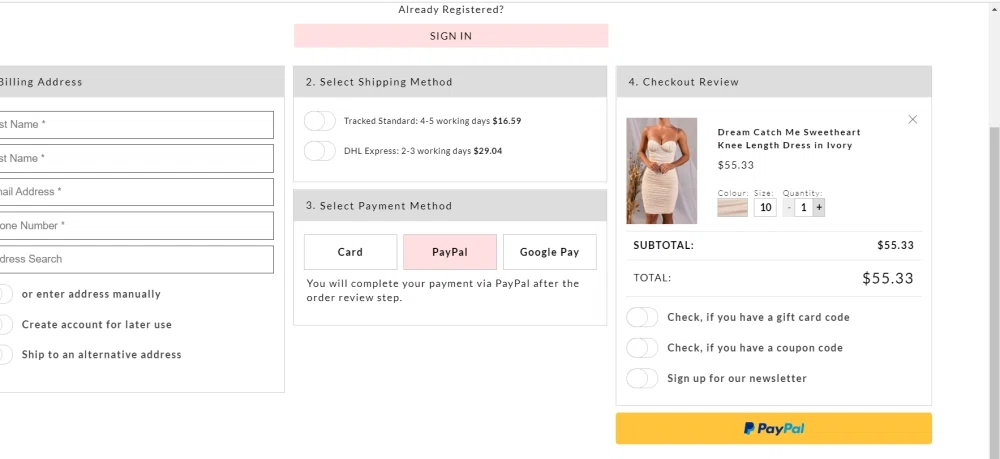Viewport: 1000px width, 459px height.
Task: Toggle enter address manually option
Action: click(6, 294)
